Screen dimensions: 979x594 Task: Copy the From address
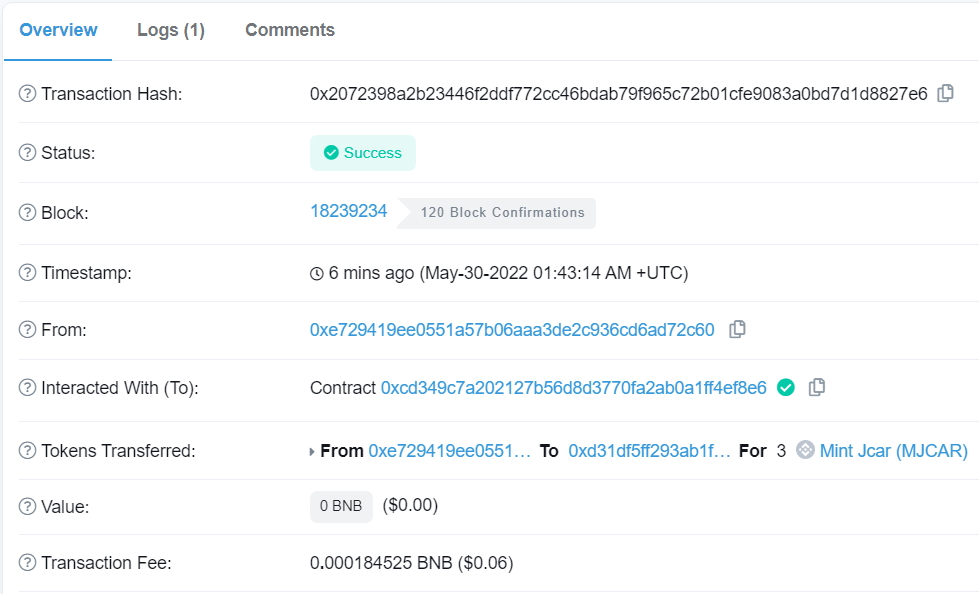[x=737, y=329]
